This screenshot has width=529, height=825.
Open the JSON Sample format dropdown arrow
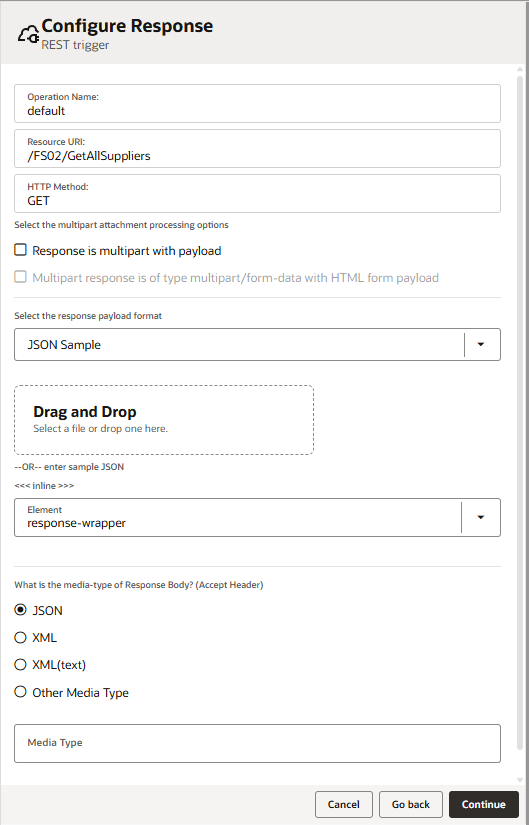tap(481, 345)
